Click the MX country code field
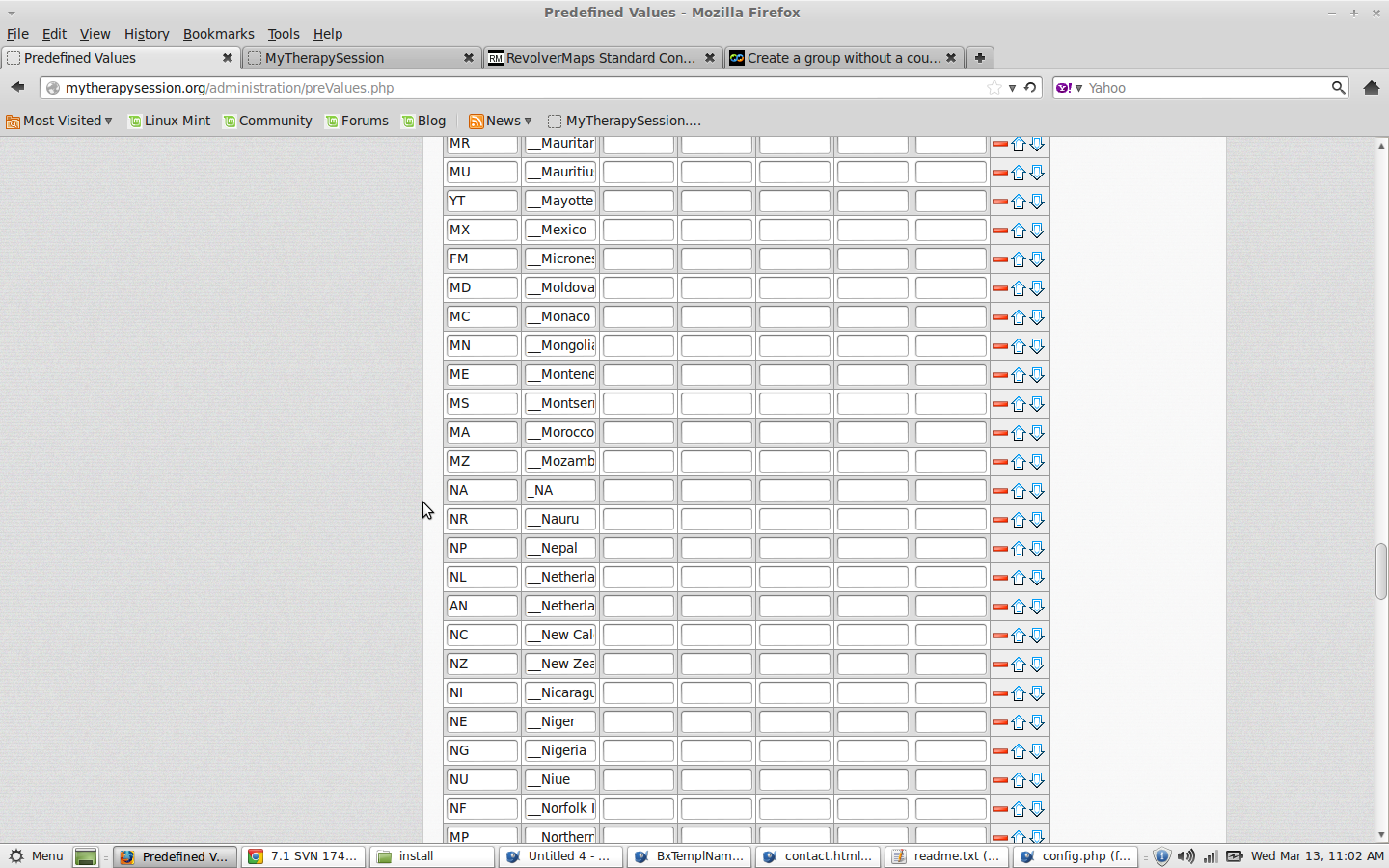This screenshot has height=868, width=1389. [x=481, y=231]
